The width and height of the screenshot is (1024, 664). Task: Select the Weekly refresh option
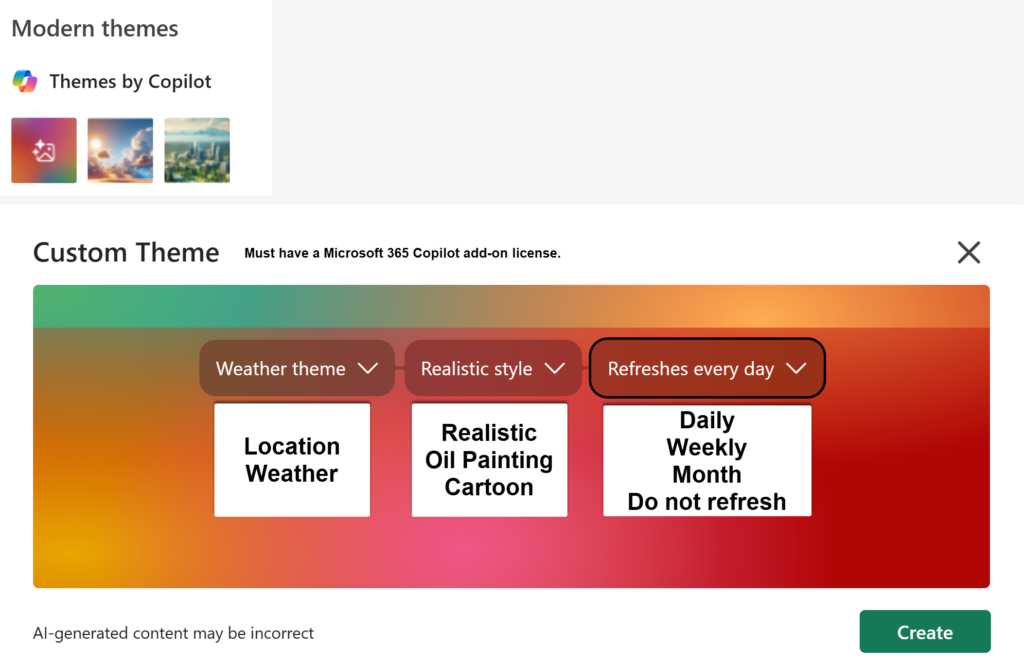tap(707, 447)
